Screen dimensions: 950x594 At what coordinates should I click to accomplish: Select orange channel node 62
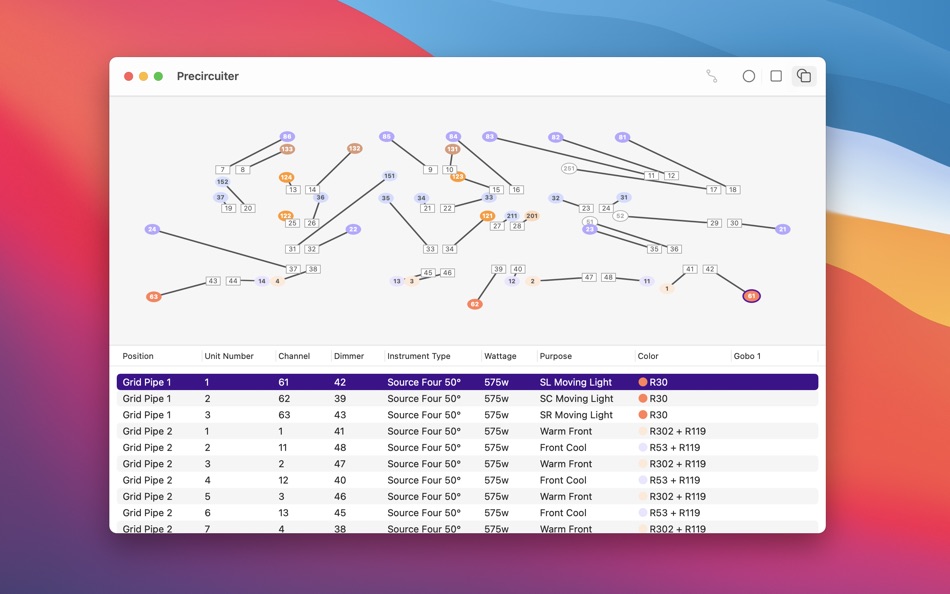[x=474, y=304]
